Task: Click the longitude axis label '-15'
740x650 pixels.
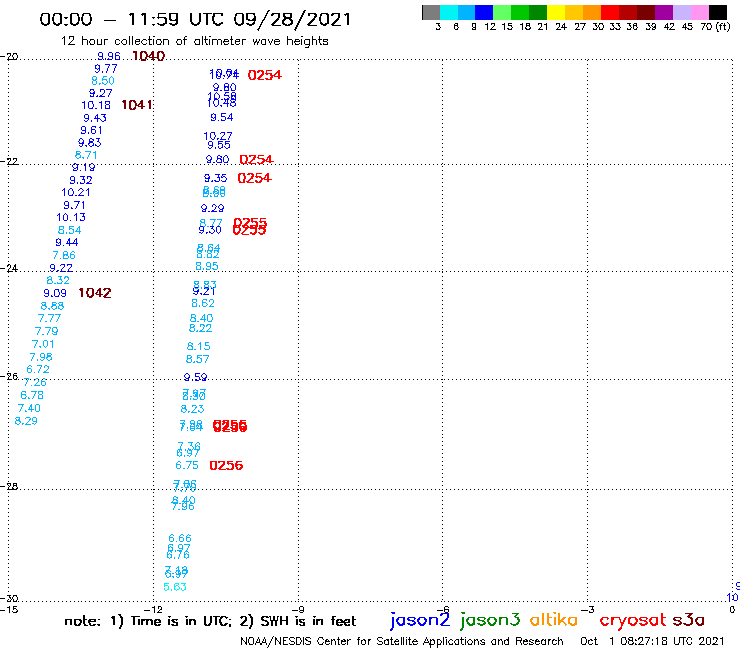Action: point(9,609)
